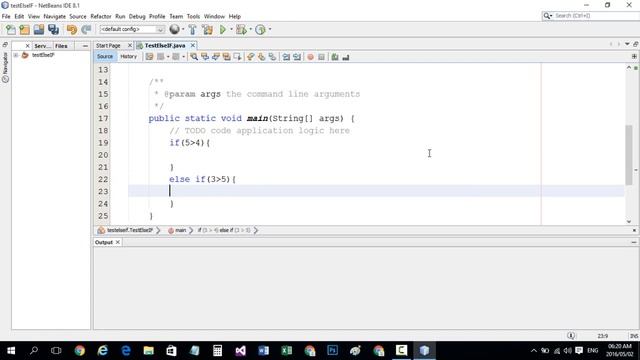Image resolution: width=640 pixels, height=360 pixels.
Task: Click the Windows Start button
Action: point(11,351)
